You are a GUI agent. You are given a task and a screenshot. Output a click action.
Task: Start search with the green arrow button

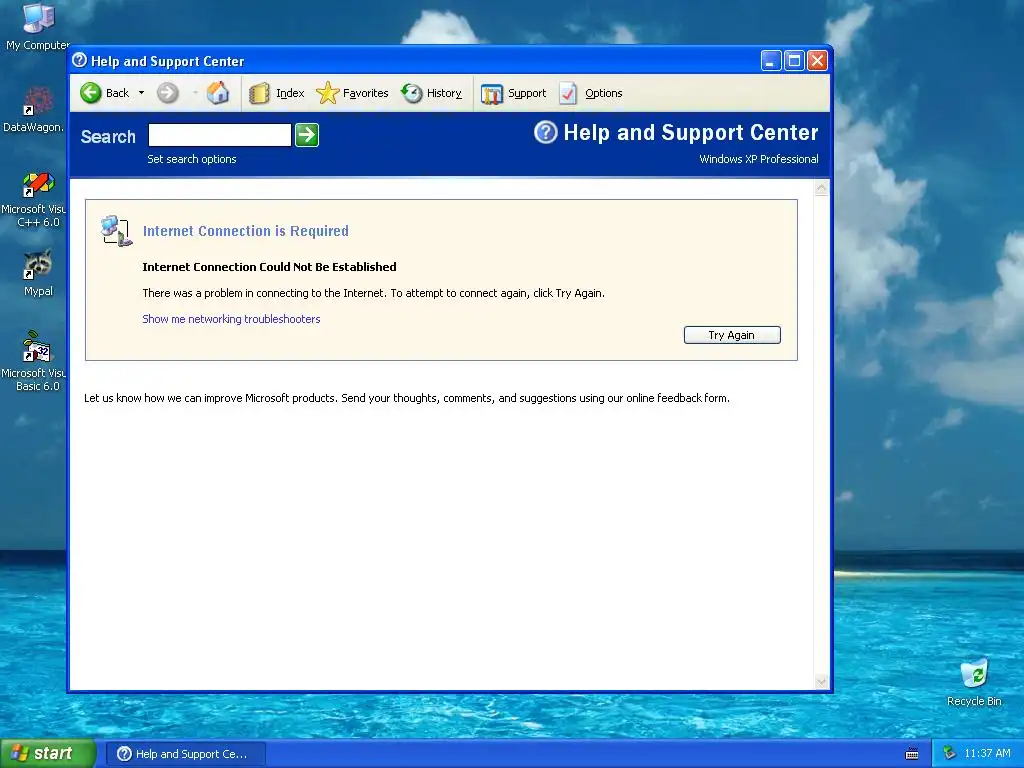click(307, 135)
